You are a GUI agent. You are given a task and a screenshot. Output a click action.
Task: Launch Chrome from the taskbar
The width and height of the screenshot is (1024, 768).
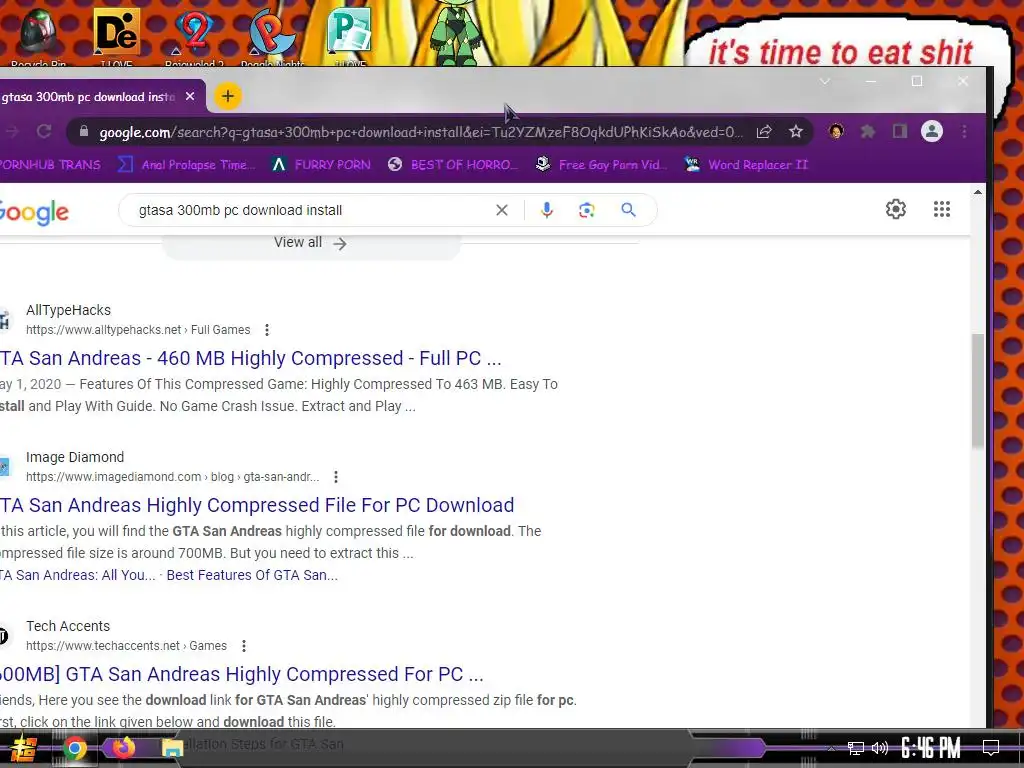[x=75, y=748]
